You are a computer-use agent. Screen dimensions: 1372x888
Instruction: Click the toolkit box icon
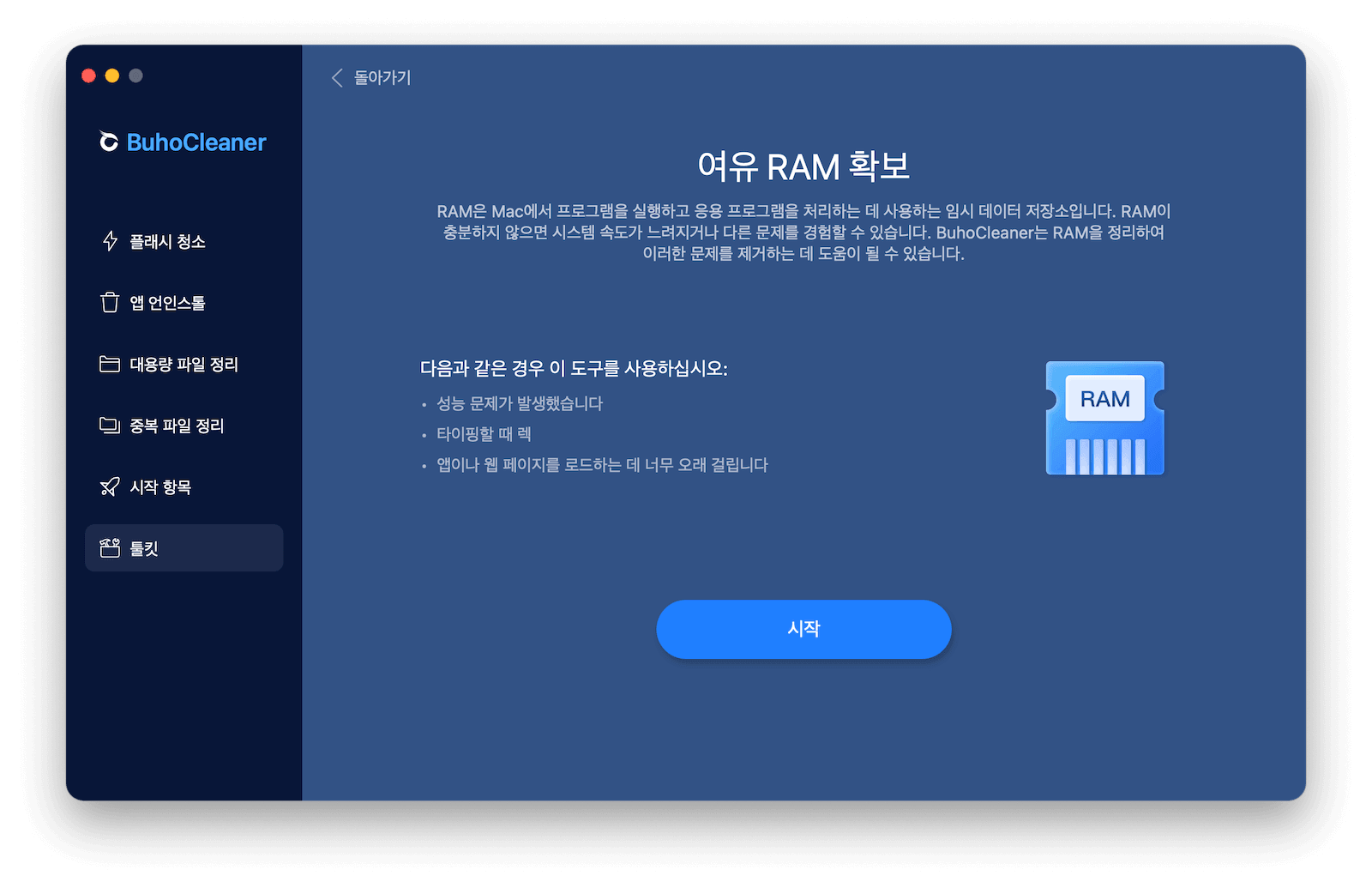pos(110,547)
